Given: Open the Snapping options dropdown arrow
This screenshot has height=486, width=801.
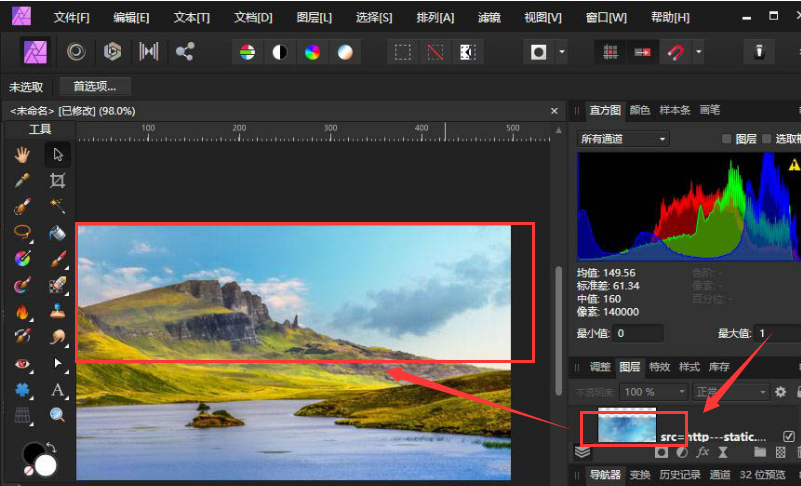Looking at the screenshot, I should 698,52.
